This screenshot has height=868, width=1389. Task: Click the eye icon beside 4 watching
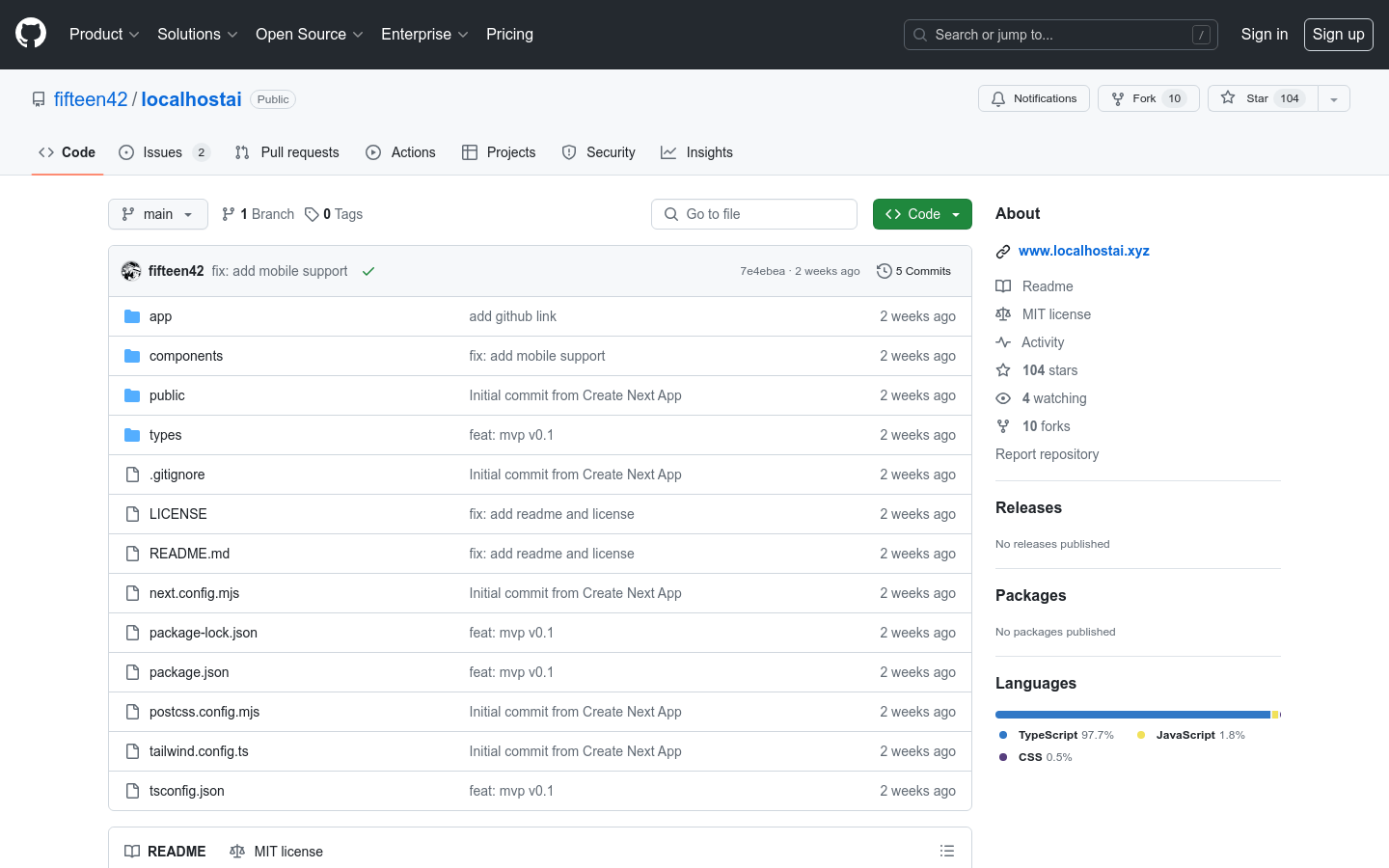coord(1003,398)
